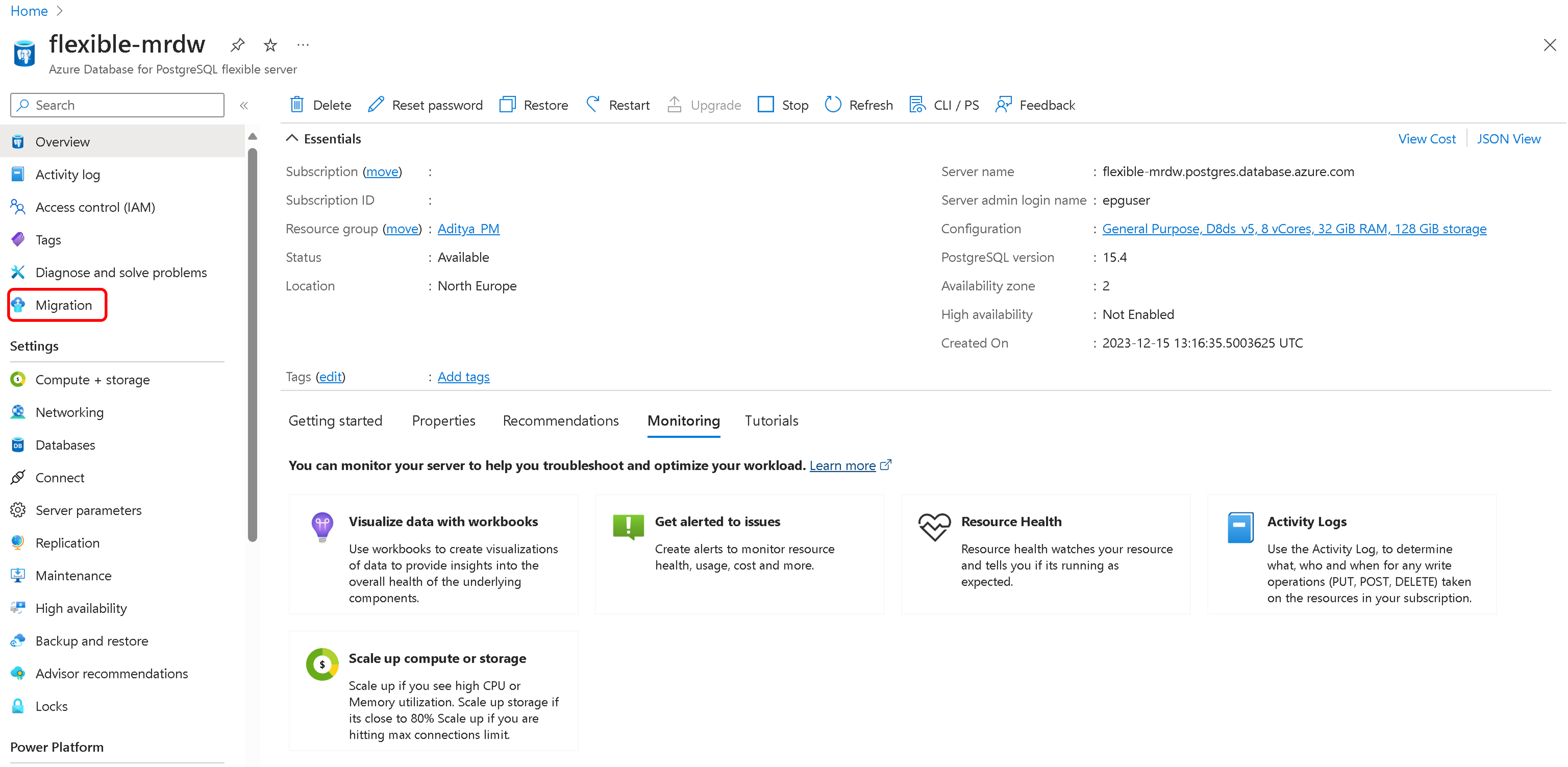The image size is (1568, 767).
Task: Open Backup and restore cloud icon
Action: click(x=18, y=640)
